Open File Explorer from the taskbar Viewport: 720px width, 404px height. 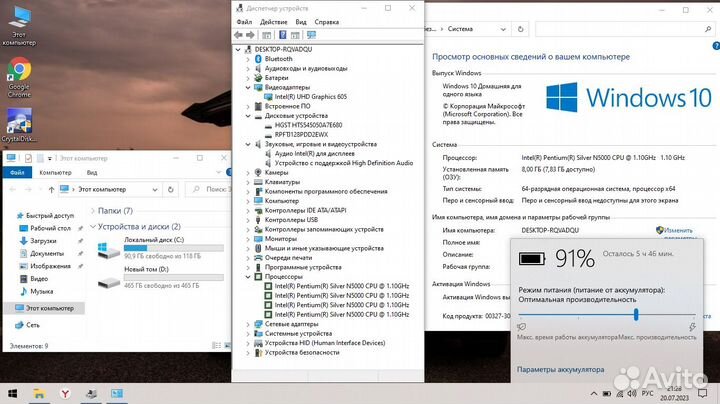[39, 393]
